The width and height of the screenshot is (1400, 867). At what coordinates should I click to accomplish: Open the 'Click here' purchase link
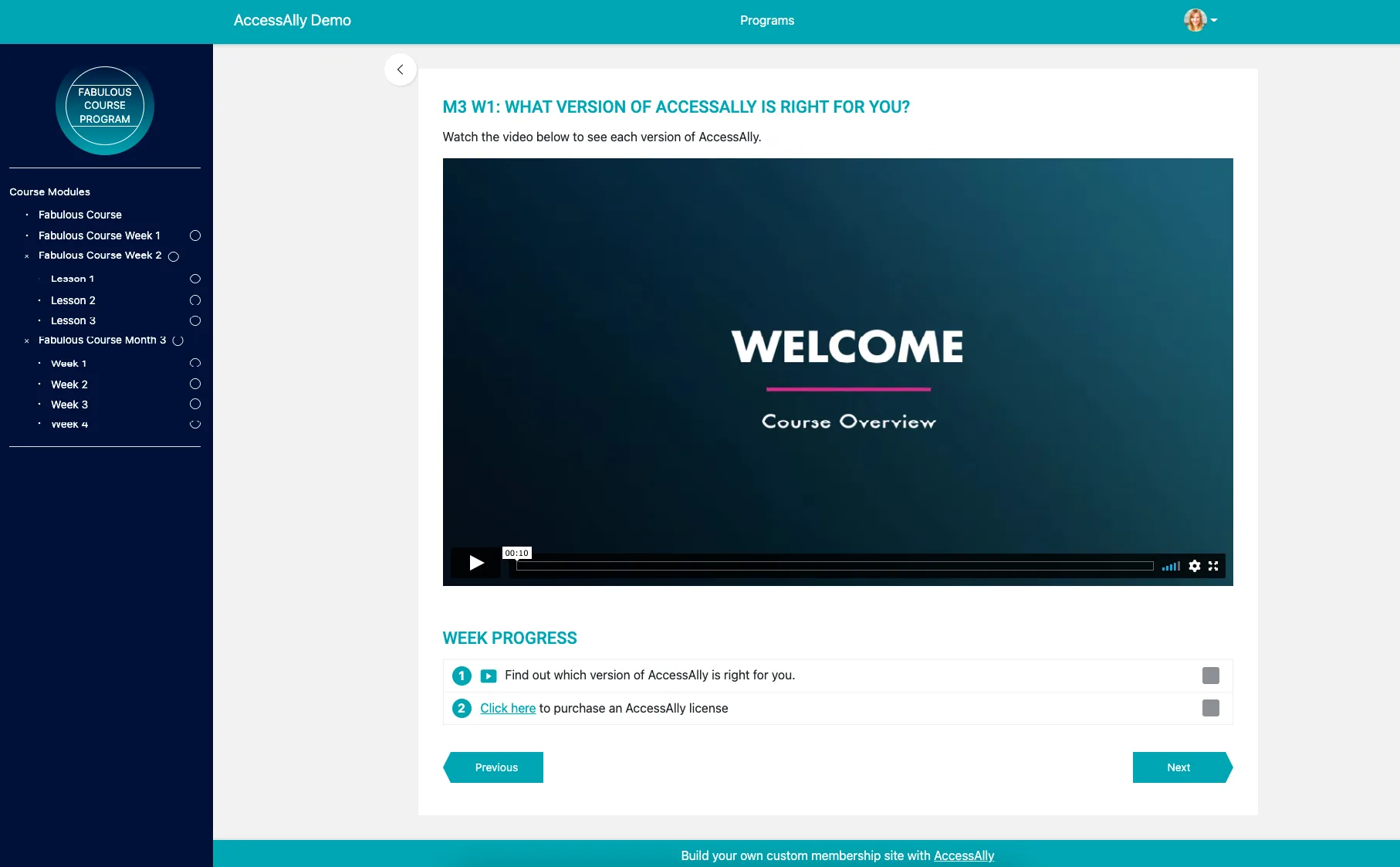pyautogui.click(x=508, y=709)
